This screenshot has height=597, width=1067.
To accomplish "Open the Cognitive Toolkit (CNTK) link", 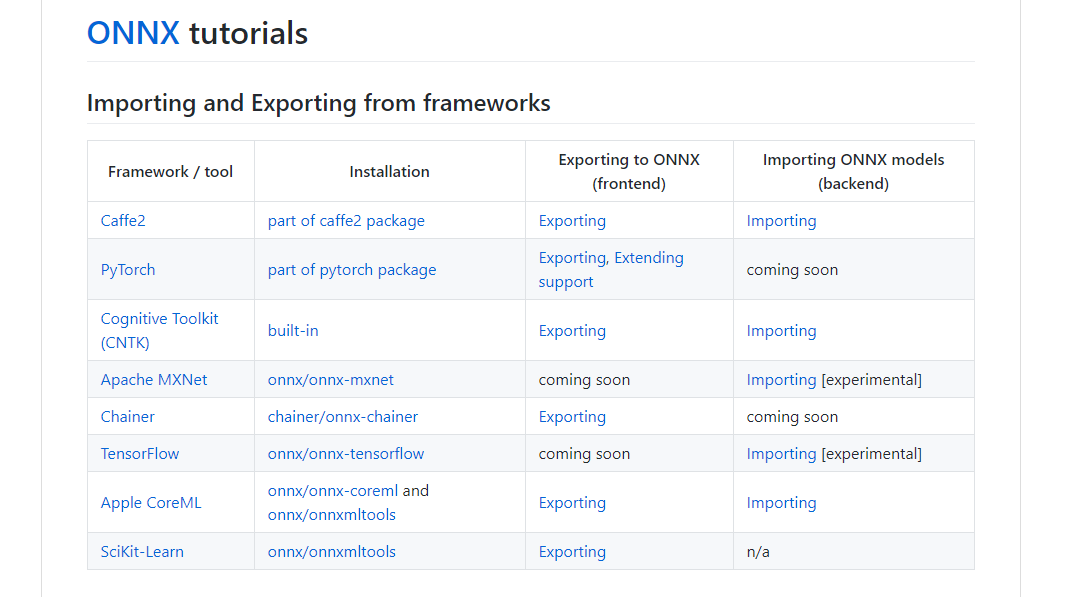I will tap(159, 330).
